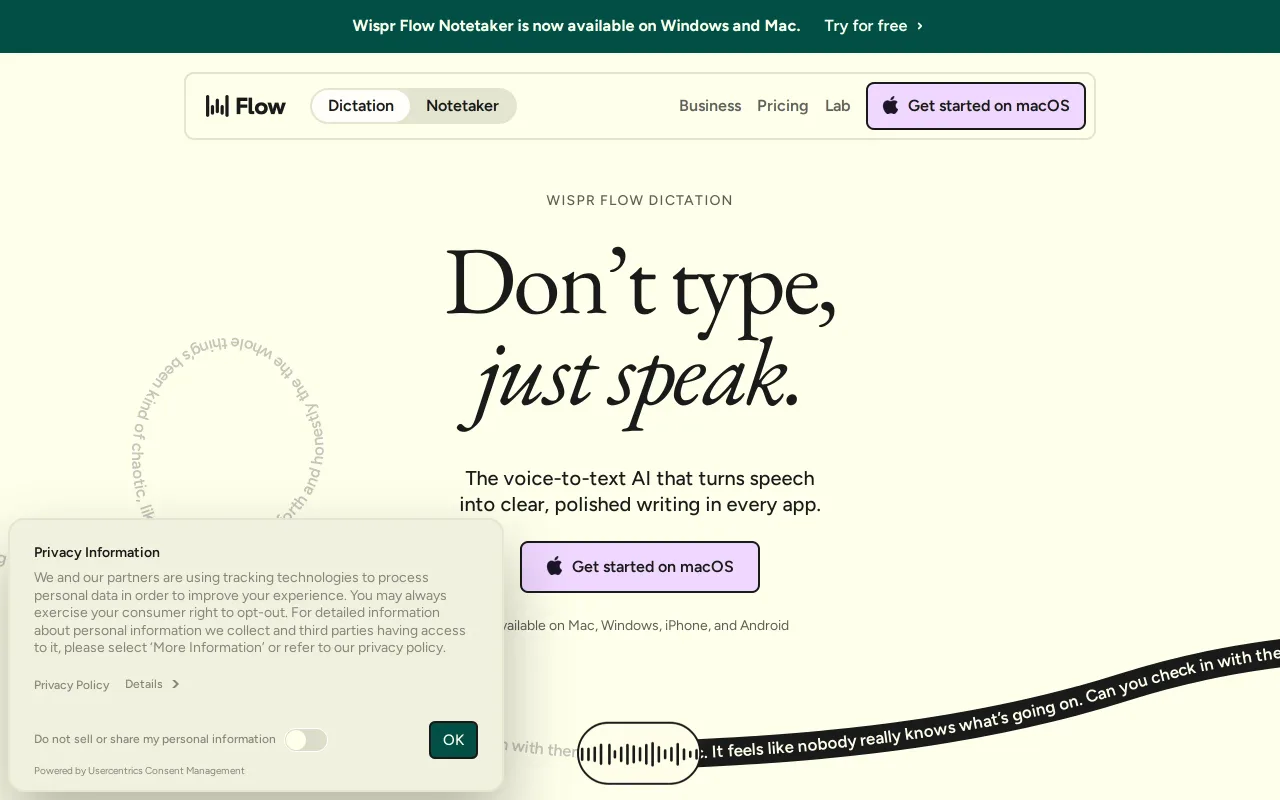Viewport: 1280px width, 800px height.
Task: Click the 'Privacy Information' heading
Action: (97, 552)
